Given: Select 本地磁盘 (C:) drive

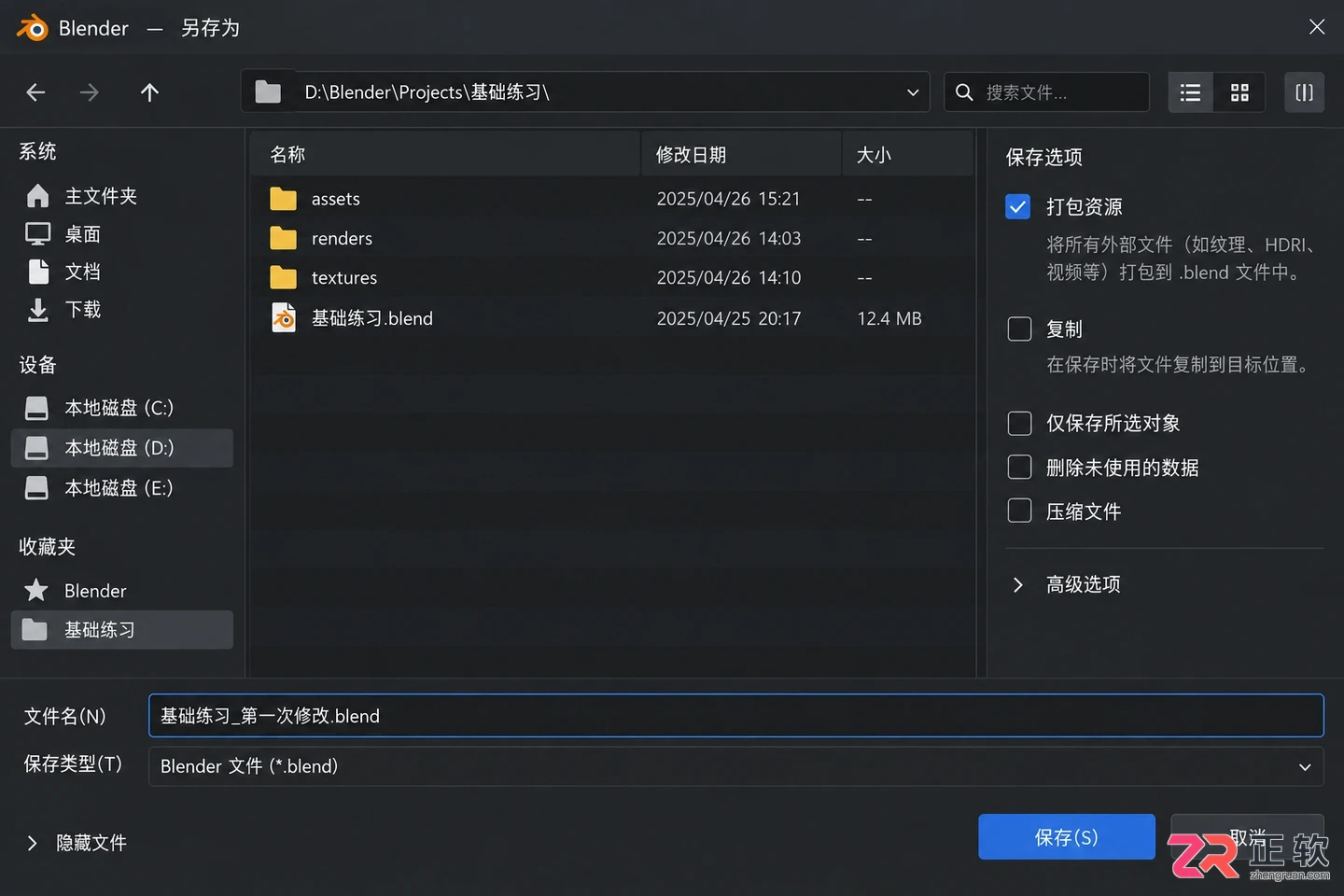Looking at the screenshot, I should tap(121, 408).
